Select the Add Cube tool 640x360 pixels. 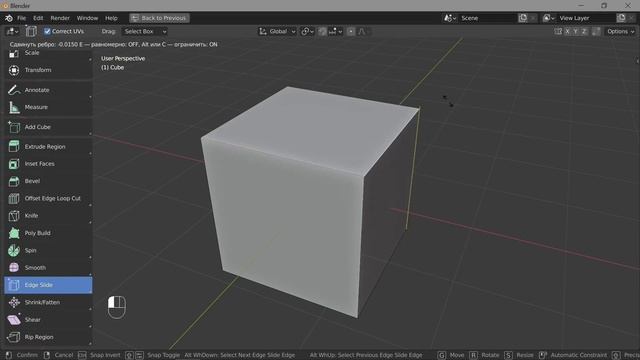[48, 127]
